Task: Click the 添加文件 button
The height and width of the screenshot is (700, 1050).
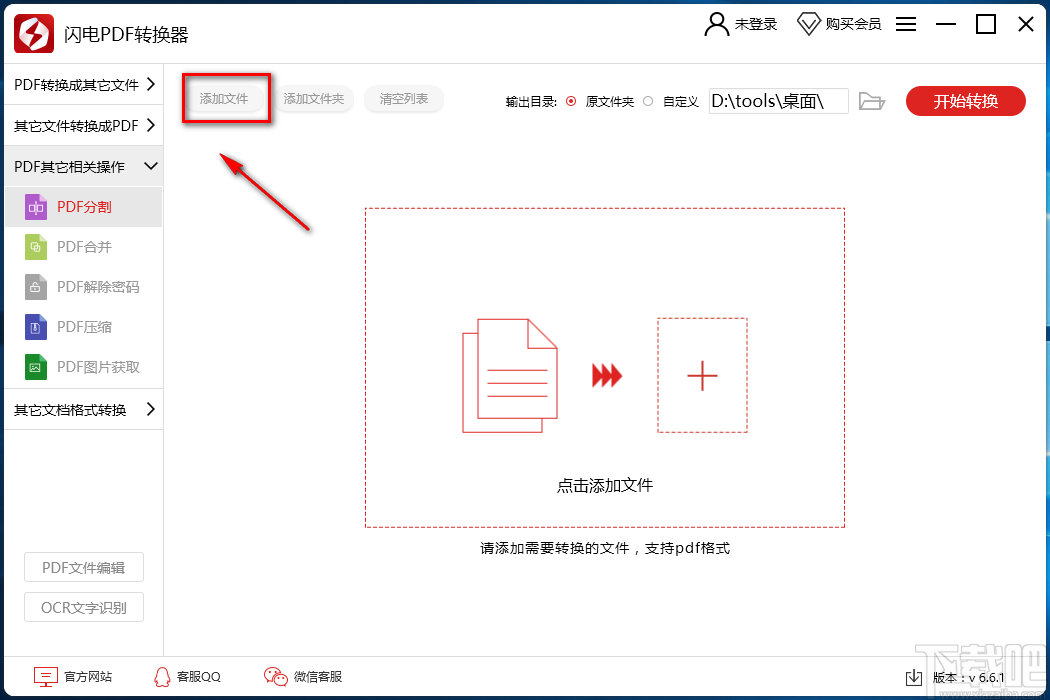Action: point(226,98)
